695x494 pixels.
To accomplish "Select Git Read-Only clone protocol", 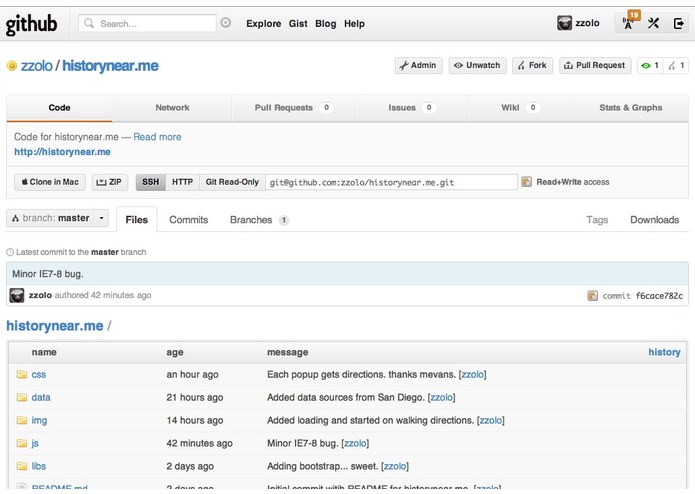I will click(232, 182).
